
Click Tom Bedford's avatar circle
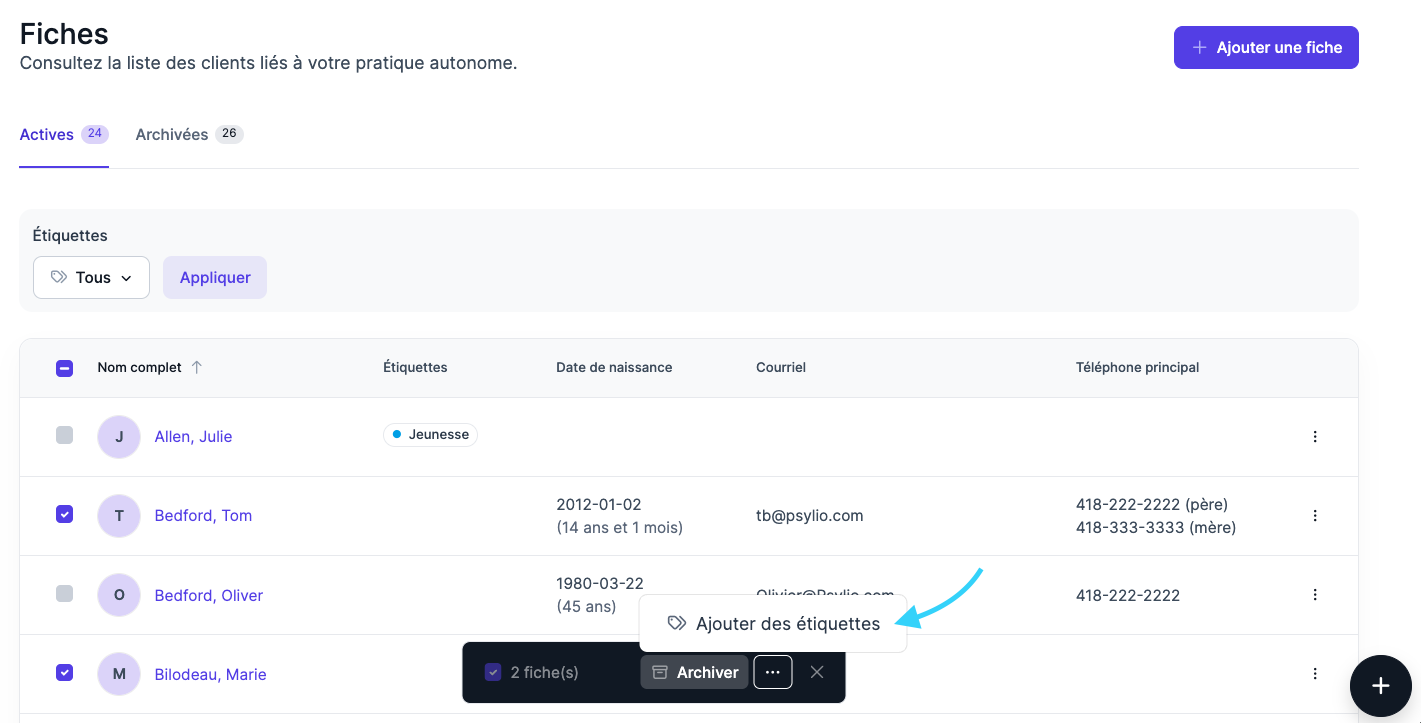(119, 516)
